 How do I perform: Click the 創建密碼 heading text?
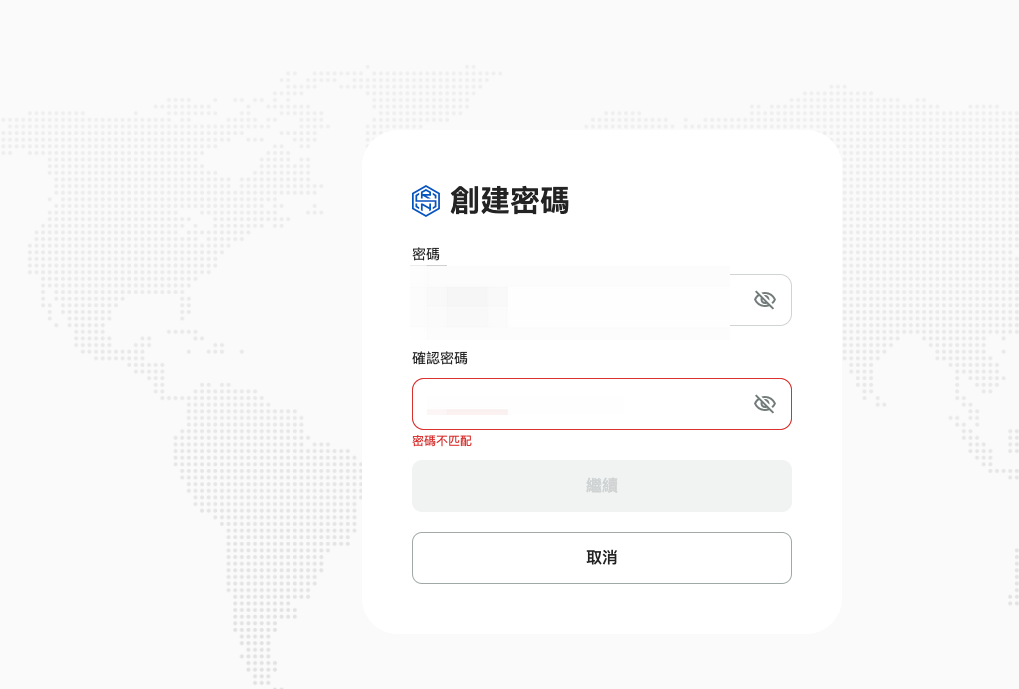click(x=509, y=200)
